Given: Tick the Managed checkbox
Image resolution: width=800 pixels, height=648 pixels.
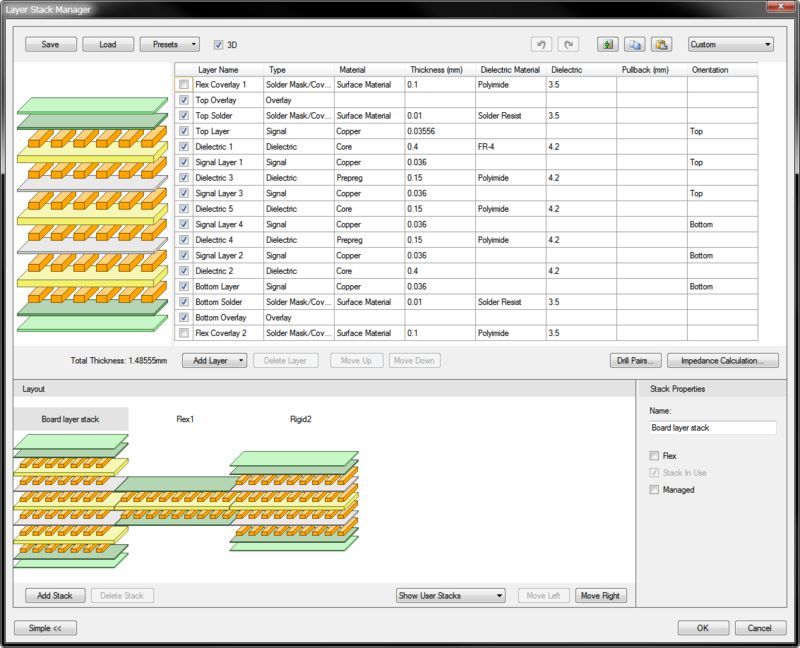Looking at the screenshot, I should pyautogui.click(x=654, y=490).
